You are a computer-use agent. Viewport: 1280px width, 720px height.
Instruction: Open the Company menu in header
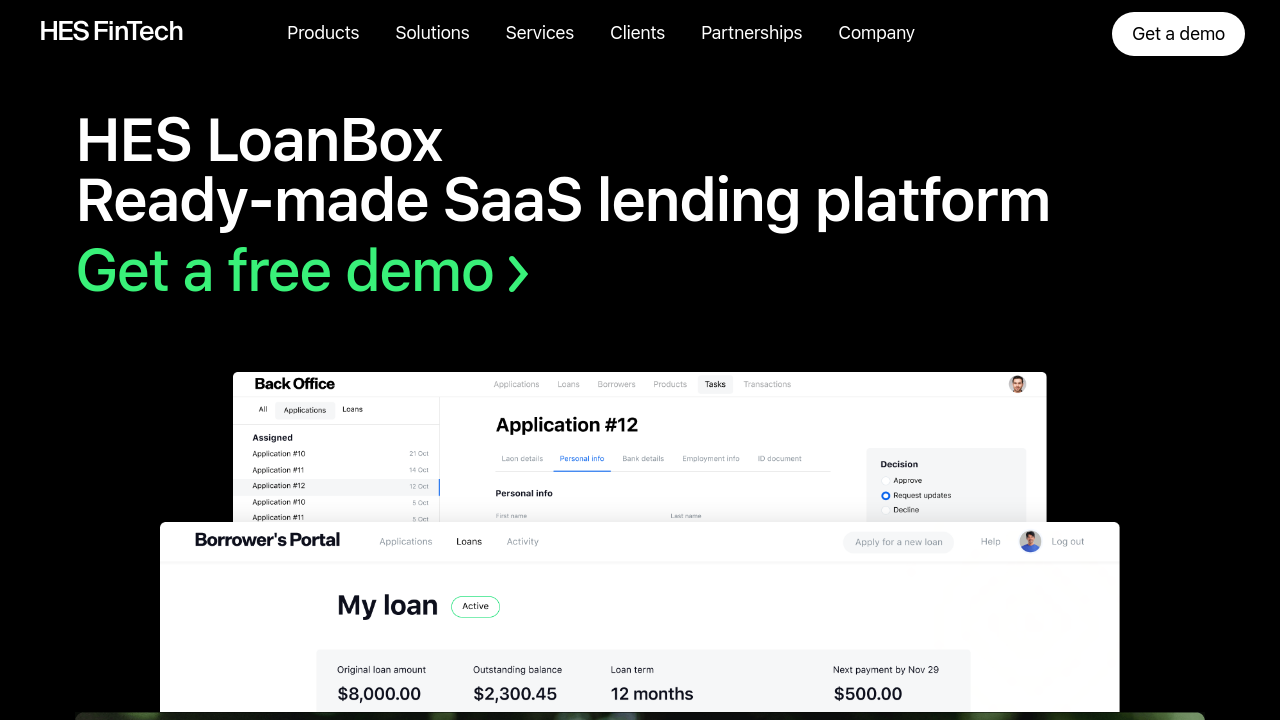[876, 33]
